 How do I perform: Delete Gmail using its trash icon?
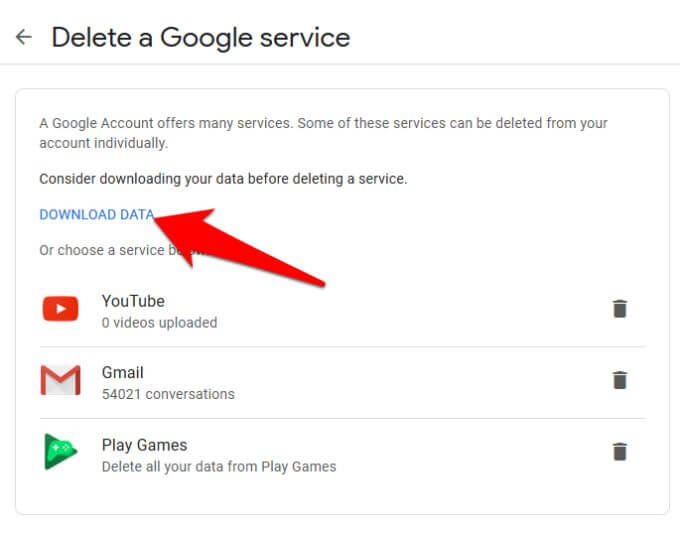click(620, 380)
